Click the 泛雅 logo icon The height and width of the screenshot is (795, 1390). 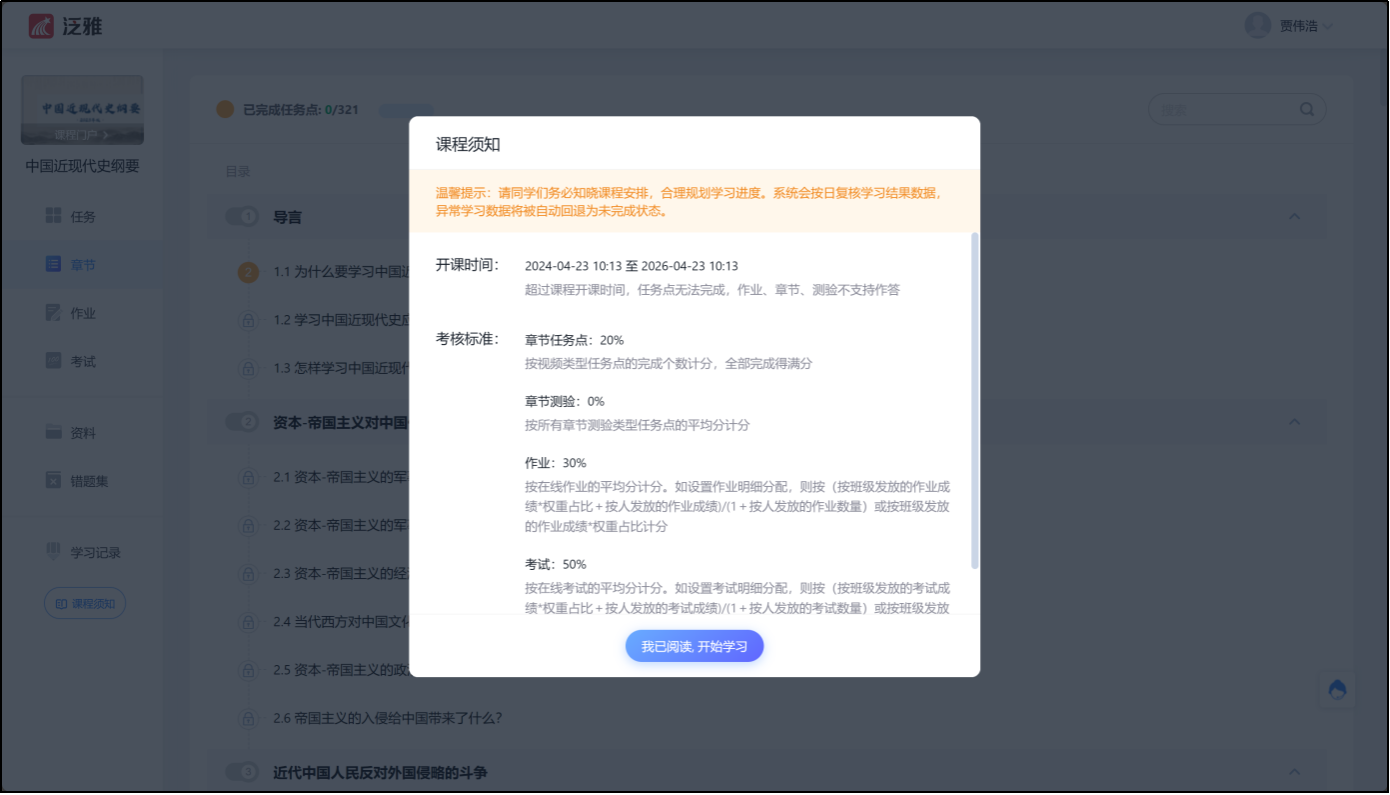pos(41,26)
